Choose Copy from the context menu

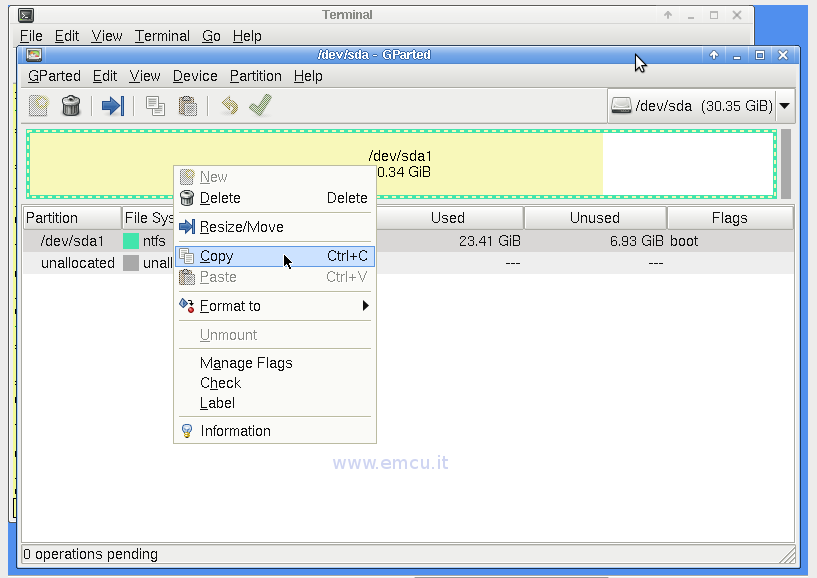click(x=275, y=256)
